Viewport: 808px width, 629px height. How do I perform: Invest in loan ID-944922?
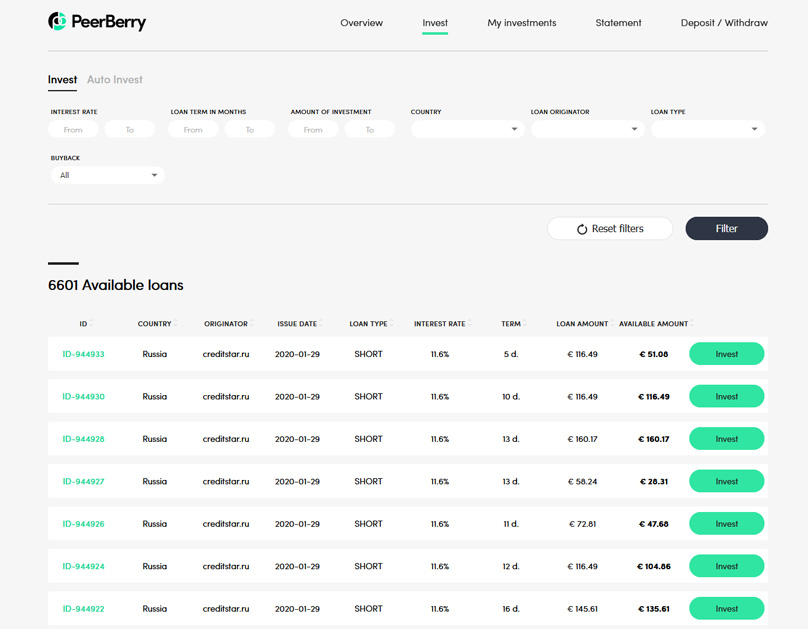[727, 608]
